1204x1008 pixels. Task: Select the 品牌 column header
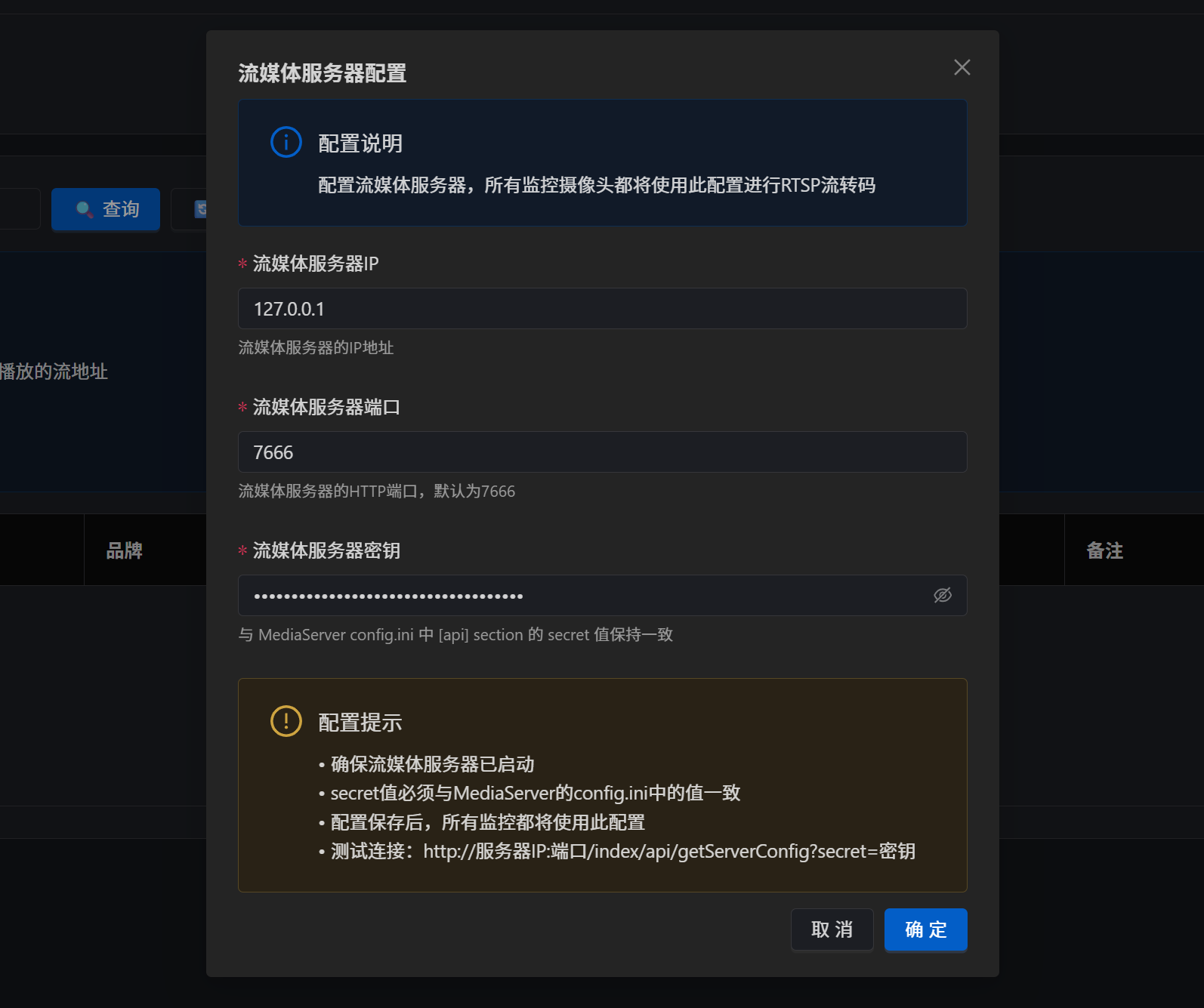[125, 550]
